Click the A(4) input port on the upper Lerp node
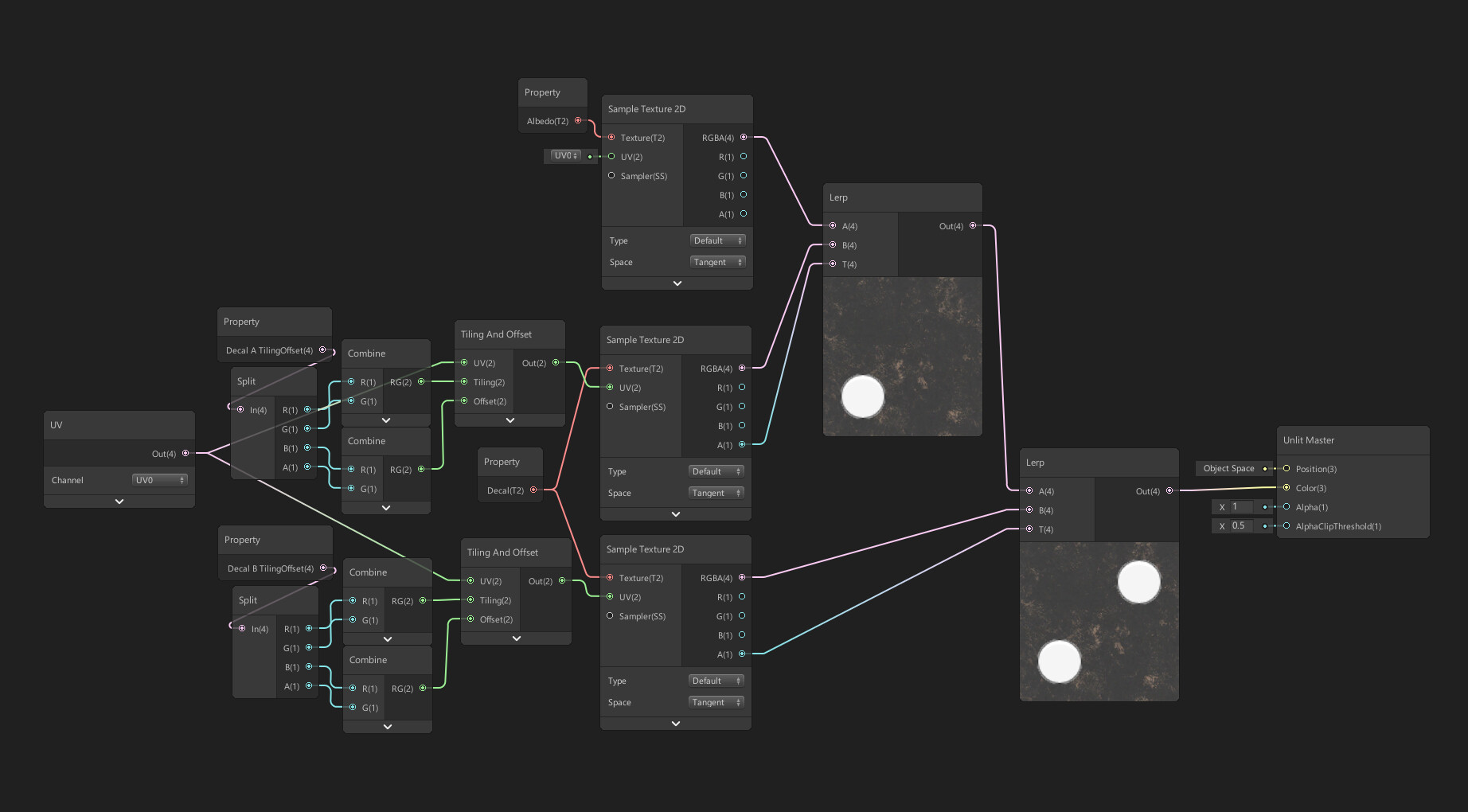 click(834, 226)
